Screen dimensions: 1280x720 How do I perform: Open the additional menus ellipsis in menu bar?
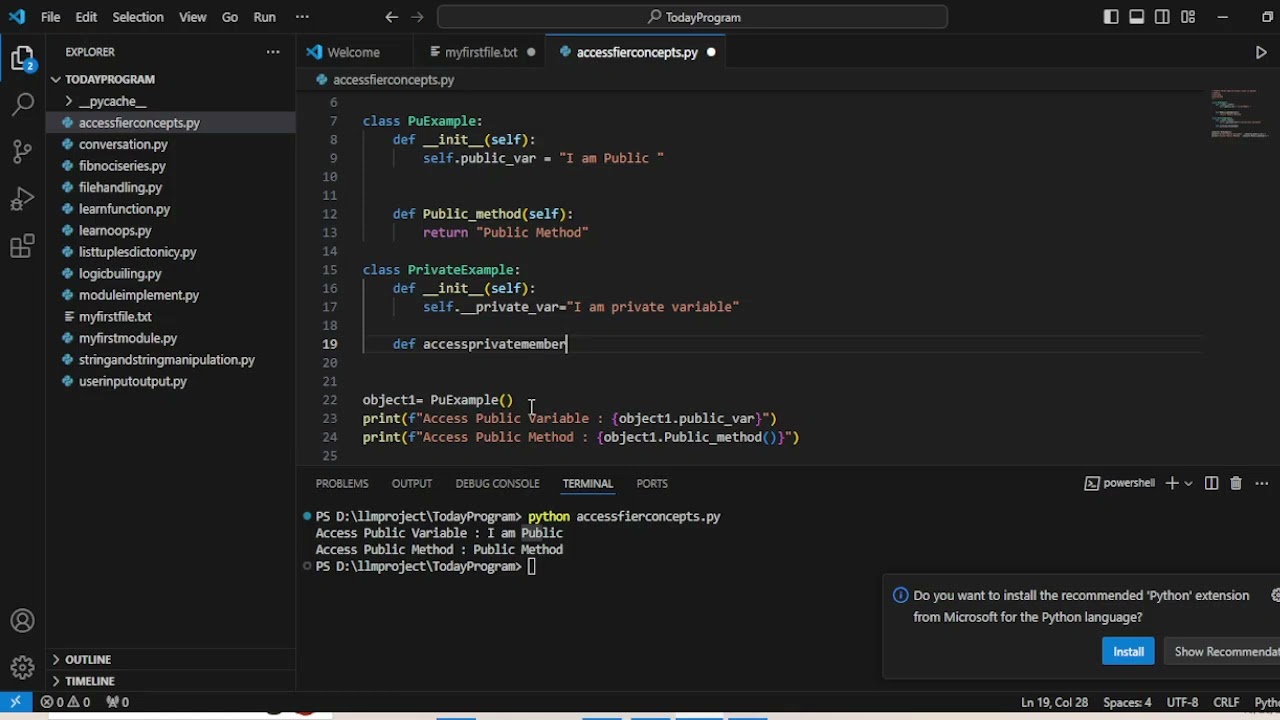point(303,17)
